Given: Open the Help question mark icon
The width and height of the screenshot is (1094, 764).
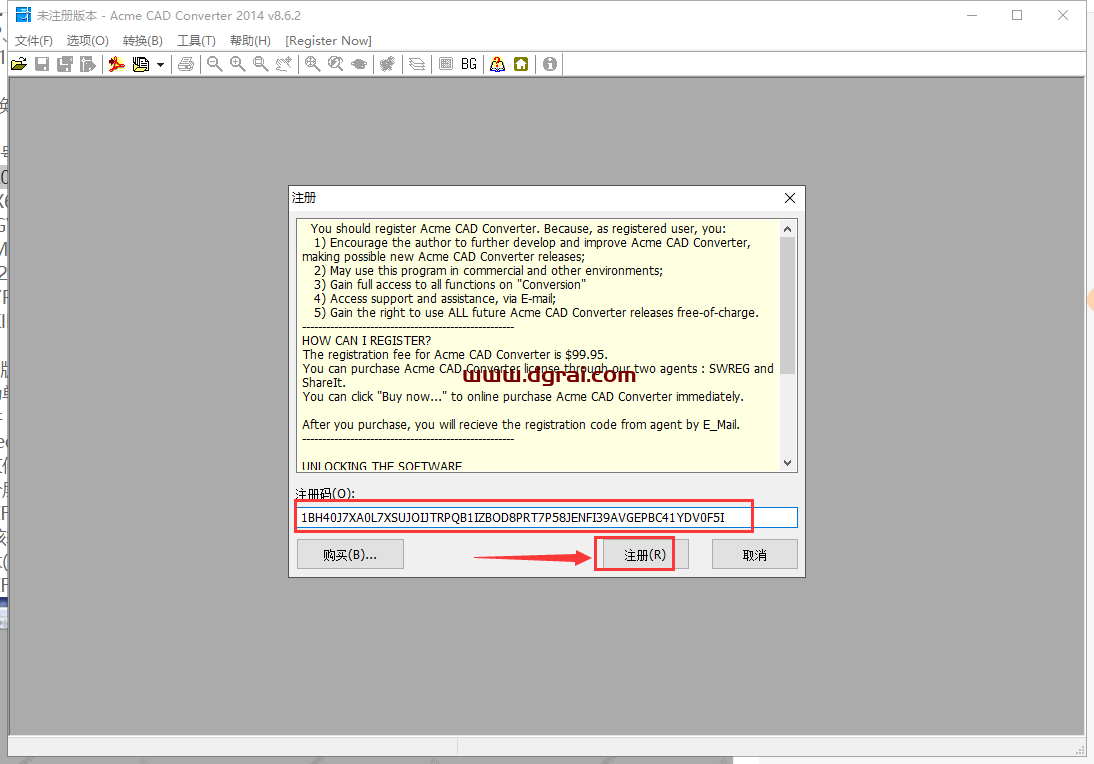Looking at the screenshot, I should [497, 64].
